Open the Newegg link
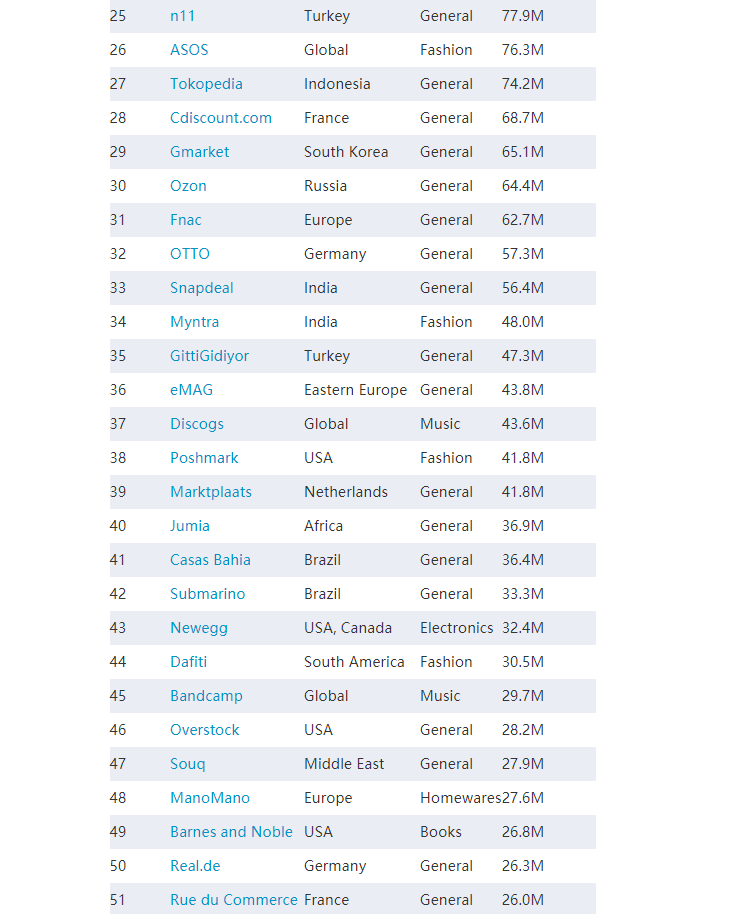Image resolution: width=736 pixels, height=914 pixels. coord(199,628)
